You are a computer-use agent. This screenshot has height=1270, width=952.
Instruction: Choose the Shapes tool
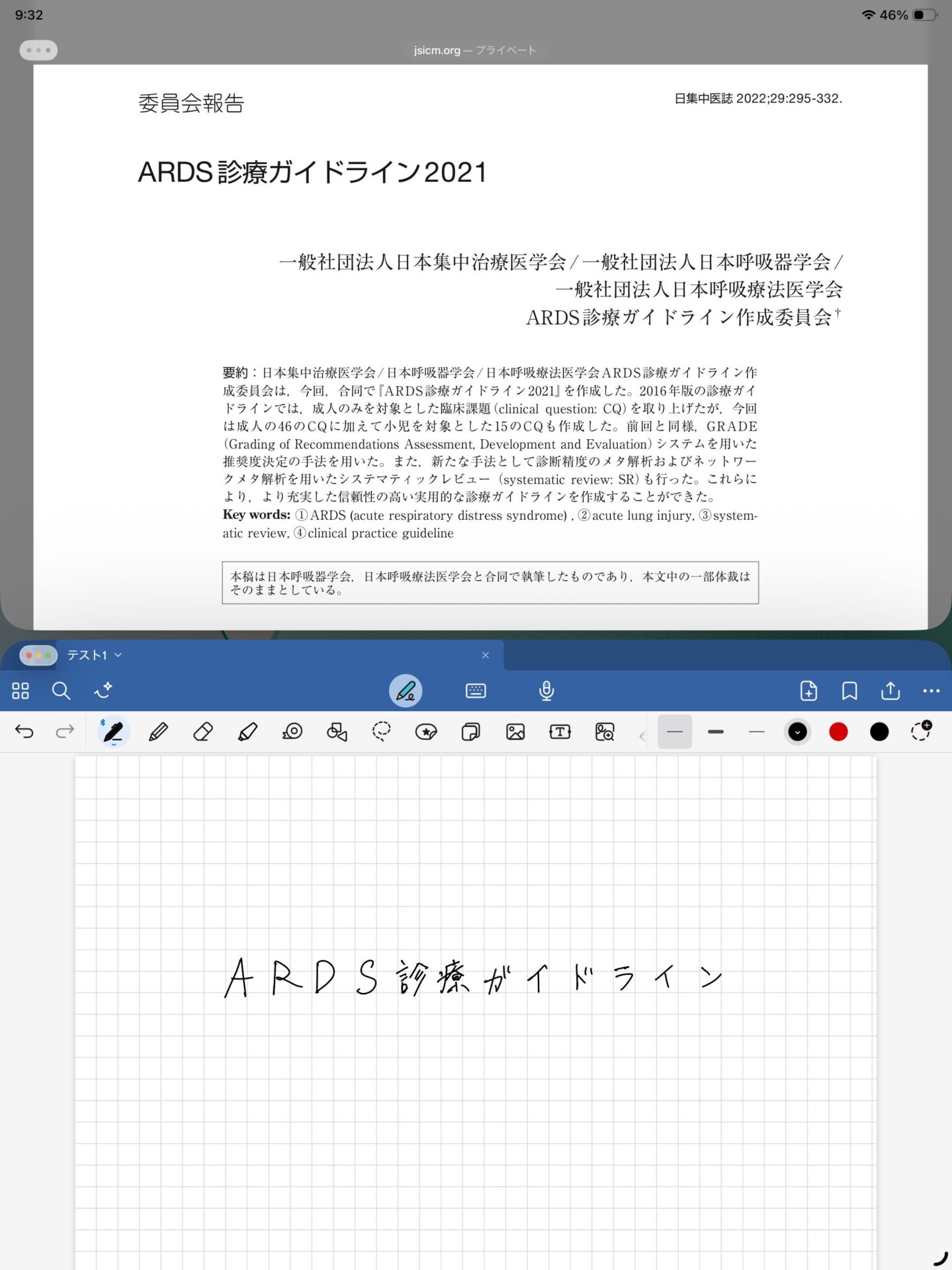pyautogui.click(x=337, y=732)
